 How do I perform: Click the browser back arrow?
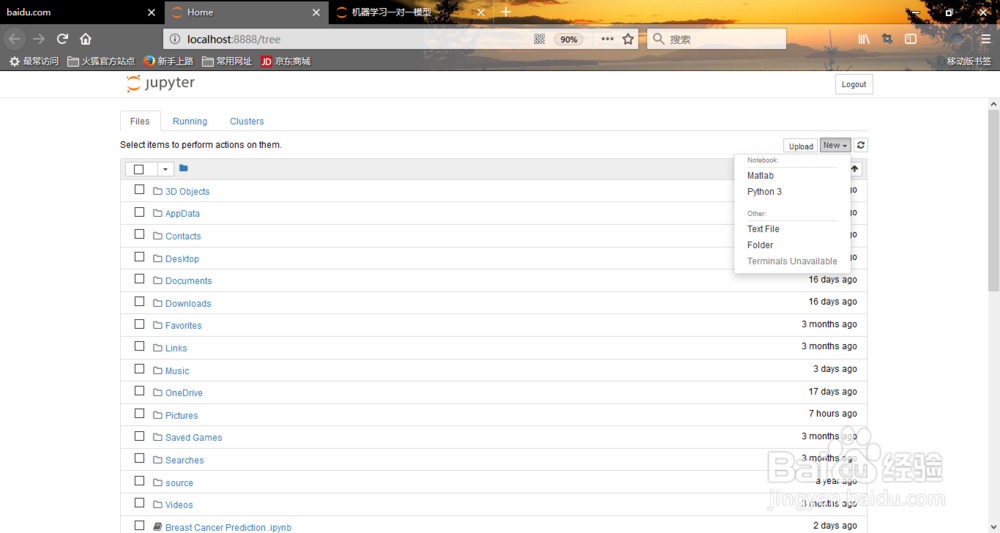[x=15, y=39]
